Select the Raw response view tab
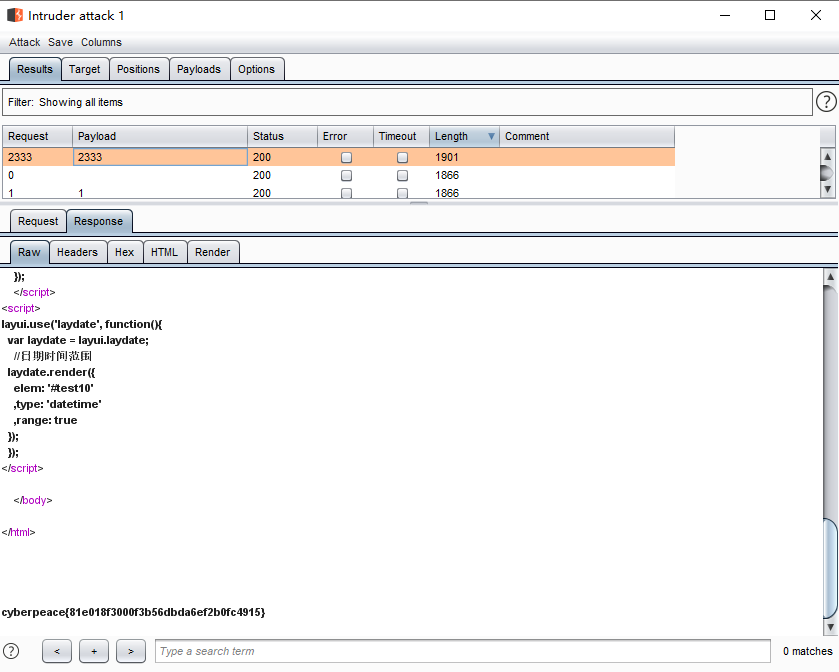This screenshot has width=839, height=672. pos(29,252)
